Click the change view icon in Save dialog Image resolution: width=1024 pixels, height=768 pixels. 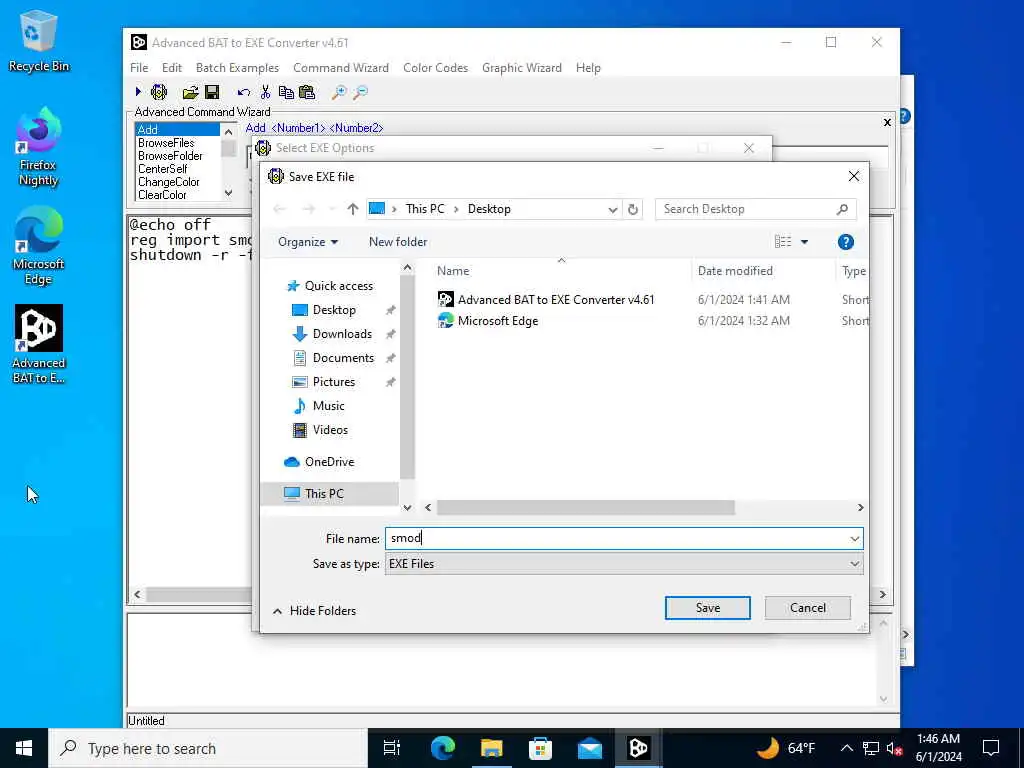pos(782,242)
